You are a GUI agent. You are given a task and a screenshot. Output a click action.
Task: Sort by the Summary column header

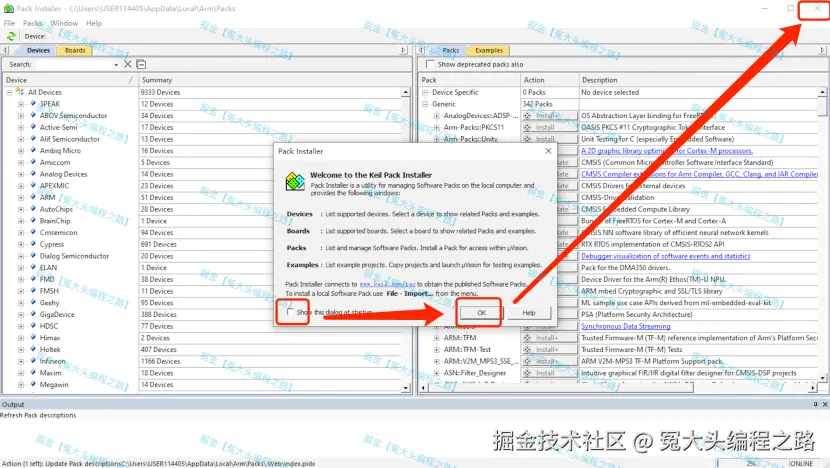(x=274, y=80)
